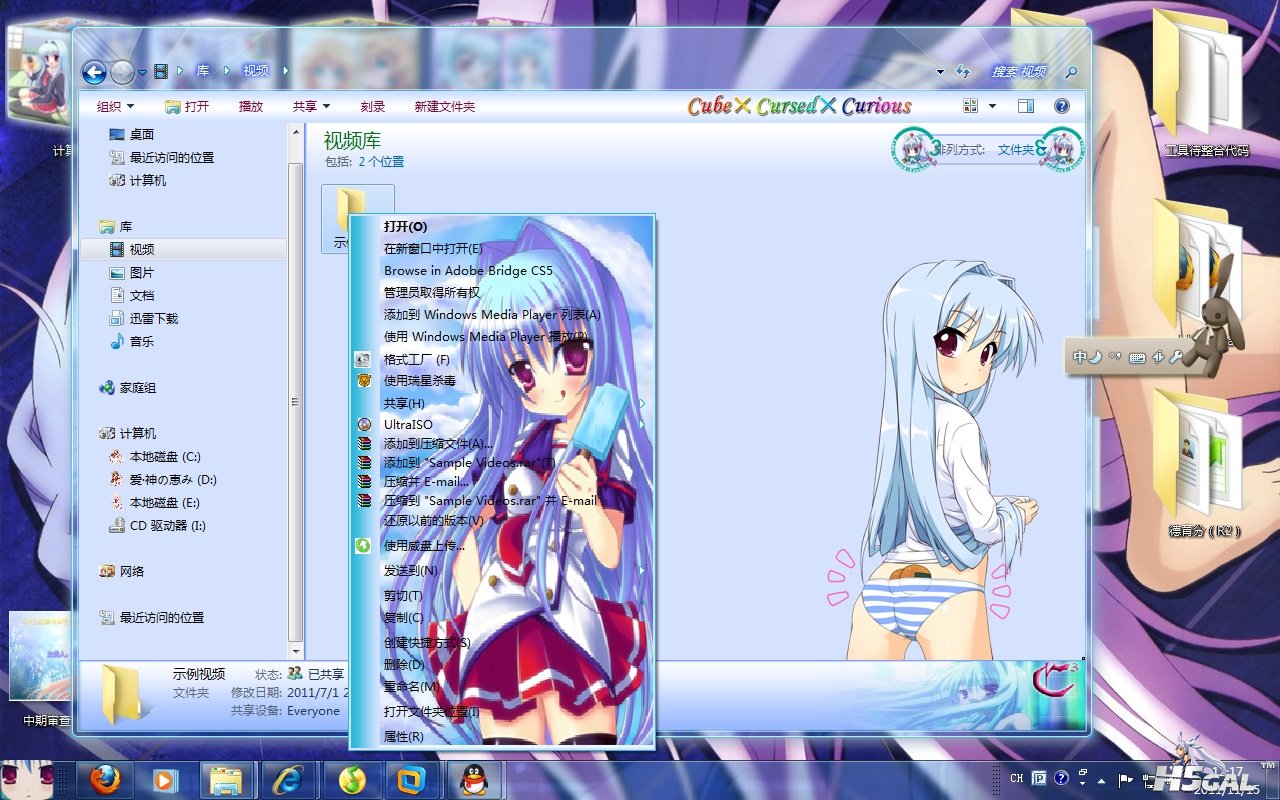Select 重命名(M) in the context menu
Image resolution: width=1280 pixels, height=800 pixels.
(411, 687)
